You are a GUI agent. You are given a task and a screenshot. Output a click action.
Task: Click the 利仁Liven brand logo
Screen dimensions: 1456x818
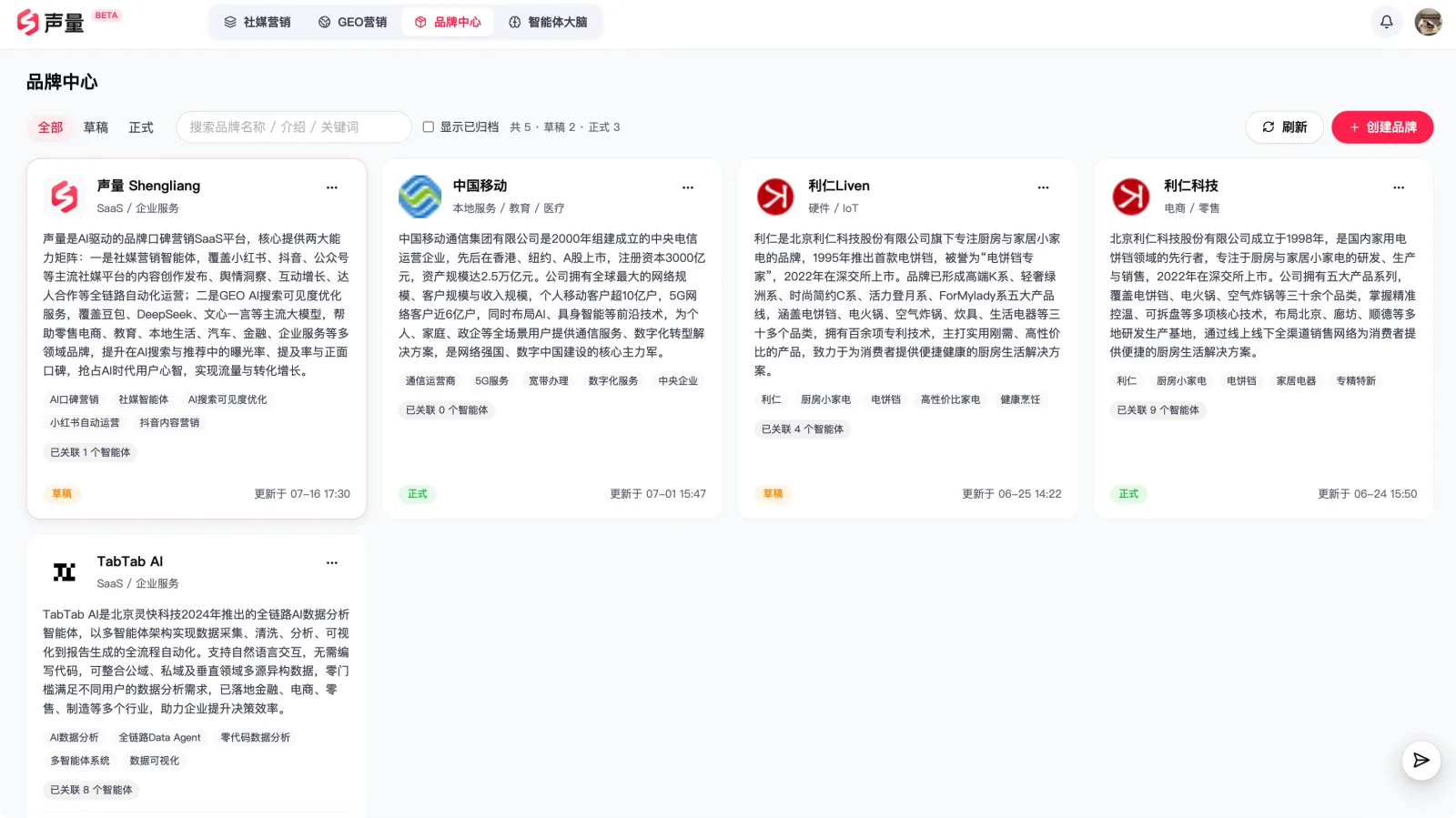coord(776,197)
